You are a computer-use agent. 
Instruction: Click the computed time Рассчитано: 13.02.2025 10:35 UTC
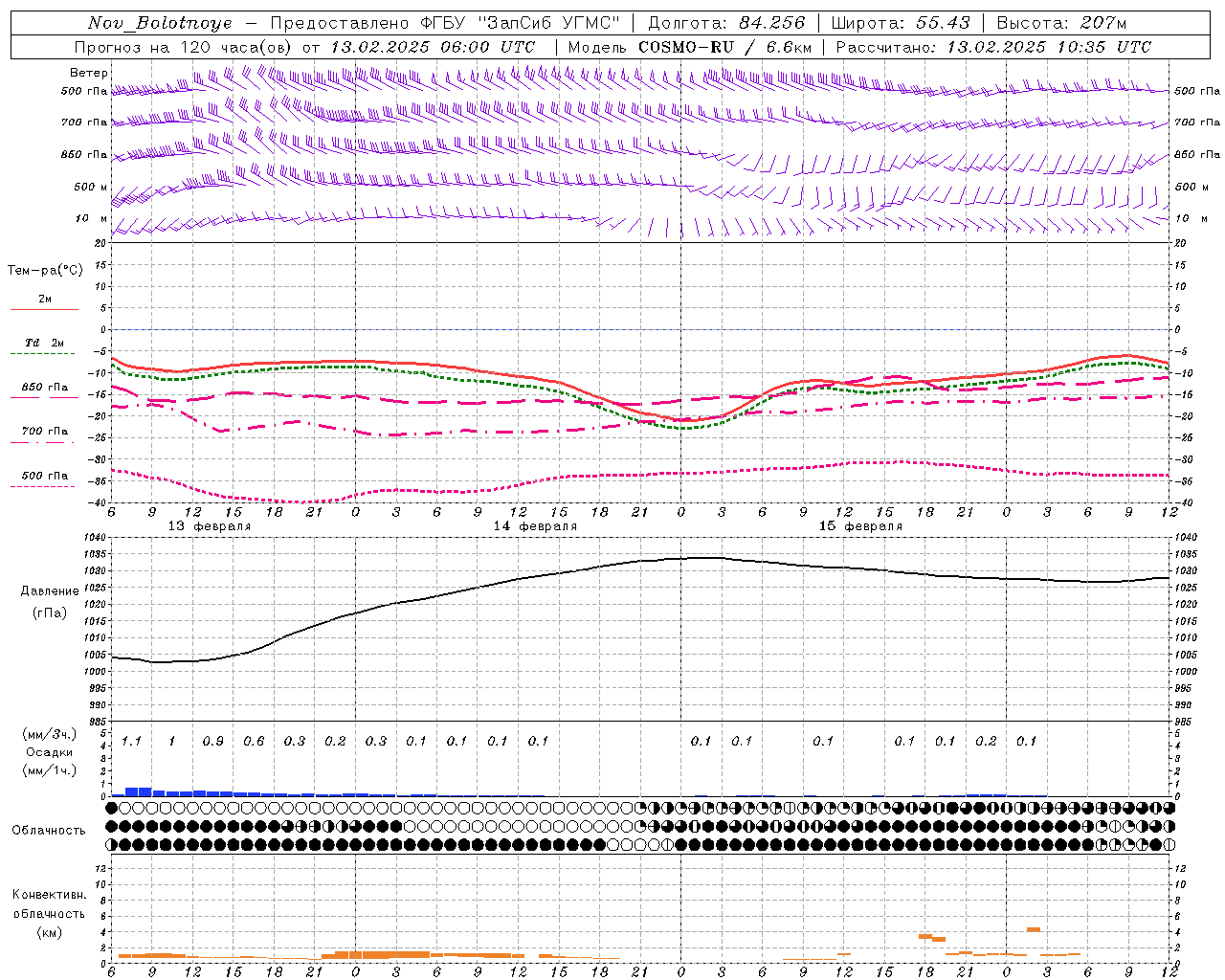pos(993,47)
